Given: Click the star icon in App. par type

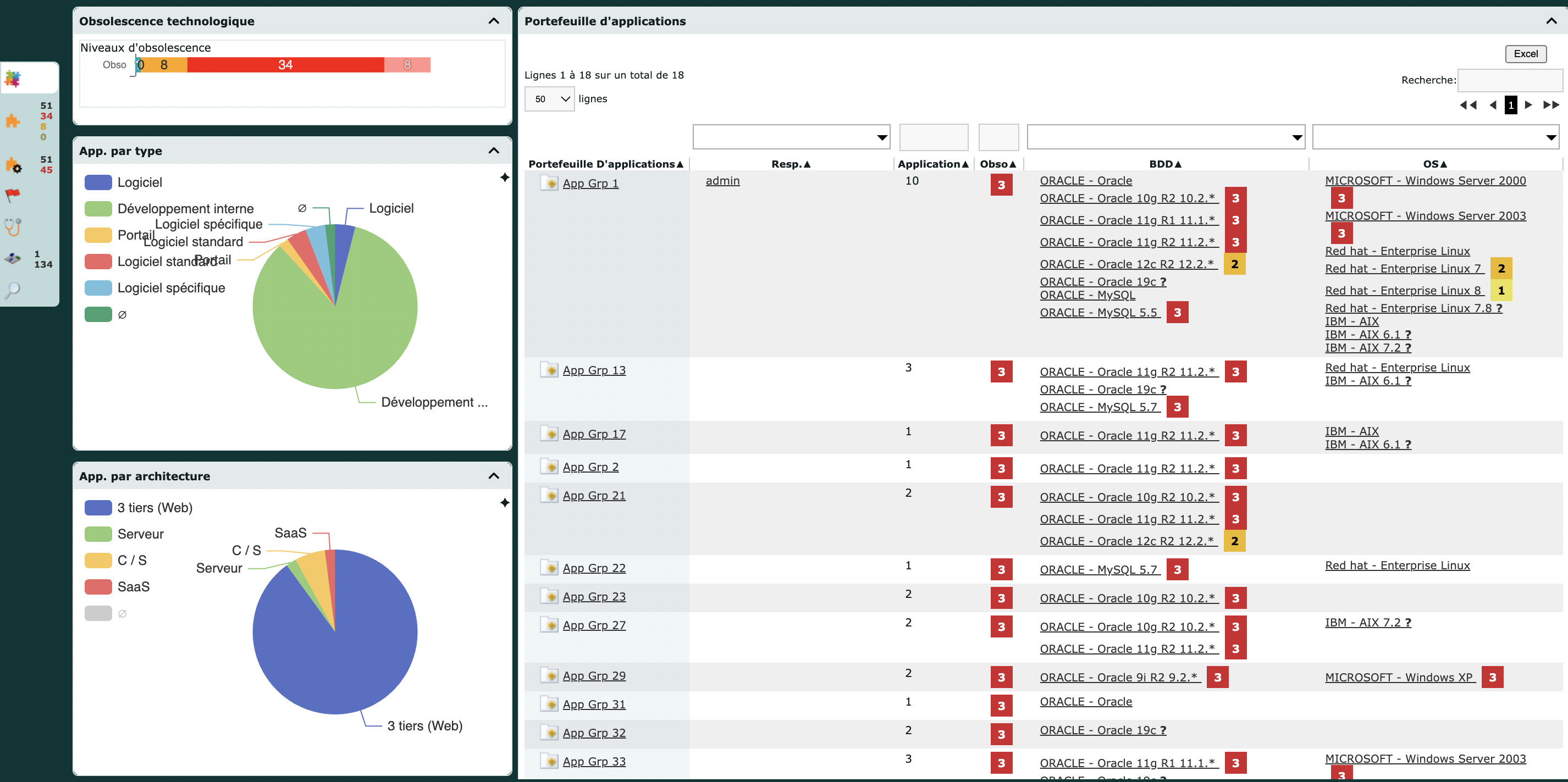Looking at the screenshot, I should [505, 177].
